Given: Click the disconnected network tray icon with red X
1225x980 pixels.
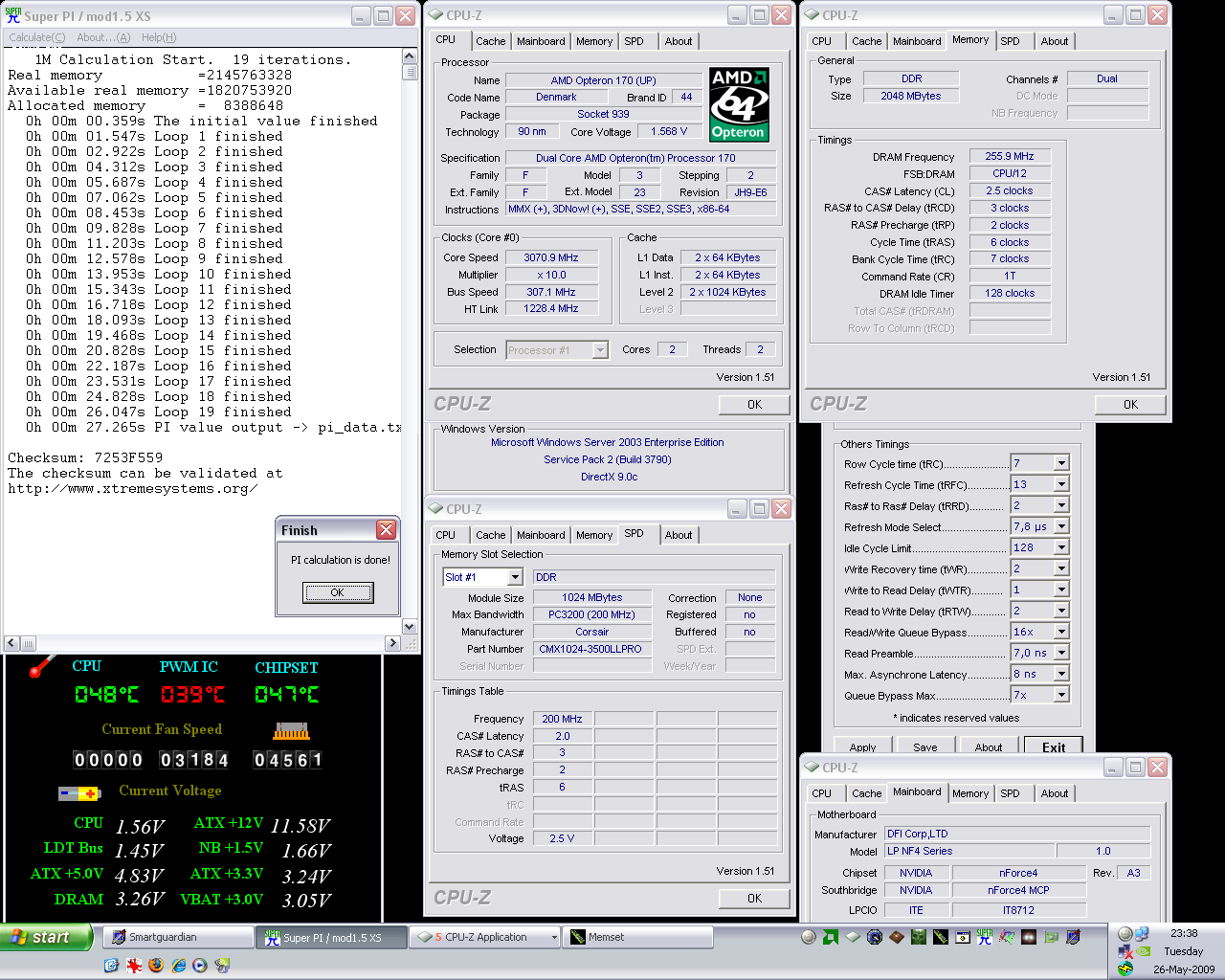Looking at the screenshot, I should (1125, 951).
